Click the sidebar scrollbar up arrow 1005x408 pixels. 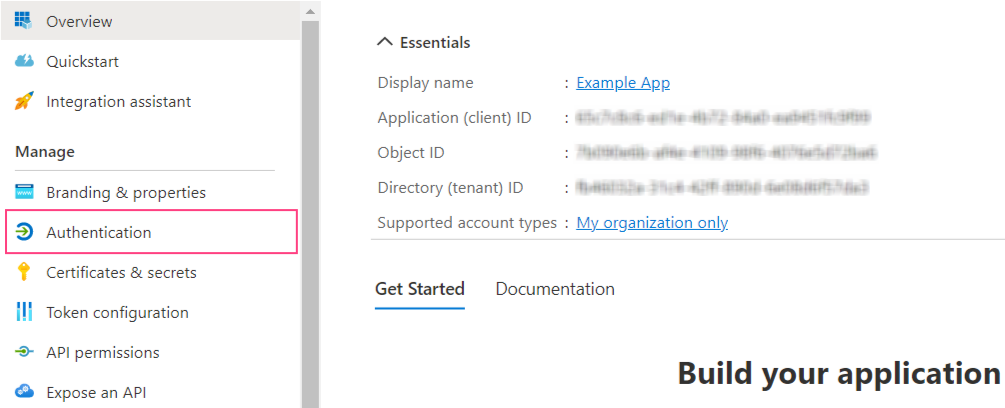[310, 12]
